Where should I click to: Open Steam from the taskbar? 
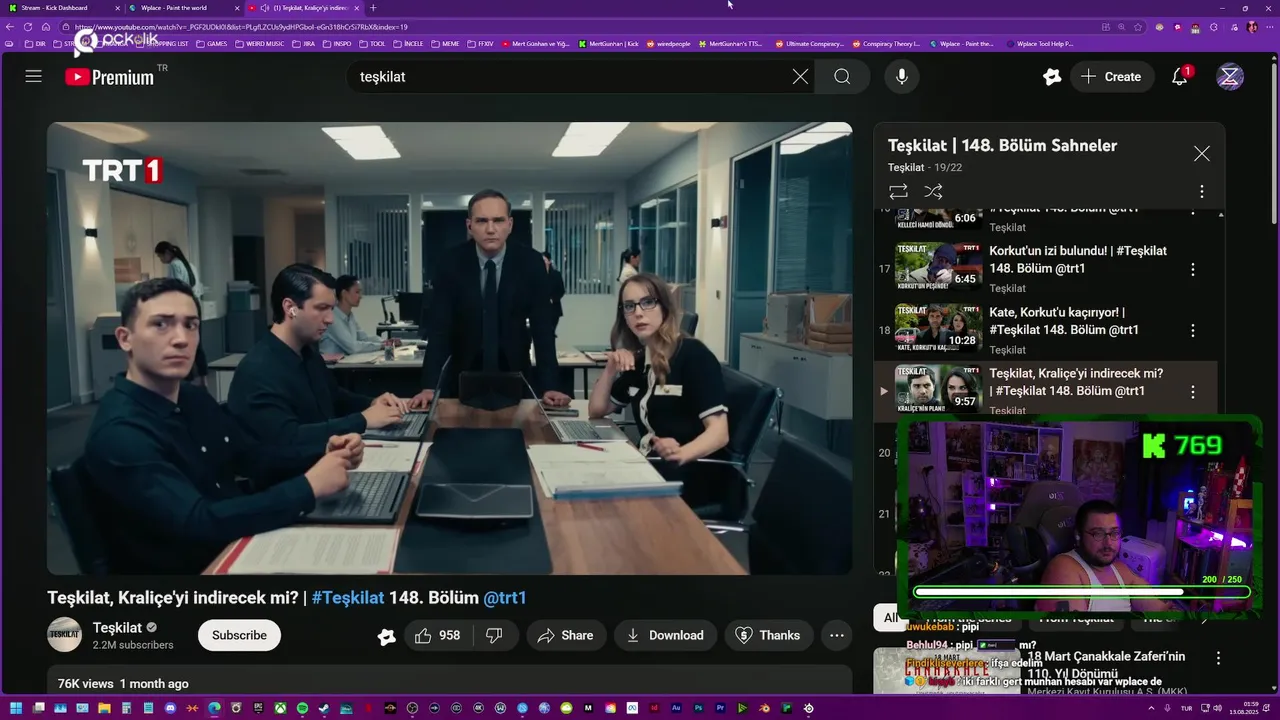[324, 708]
